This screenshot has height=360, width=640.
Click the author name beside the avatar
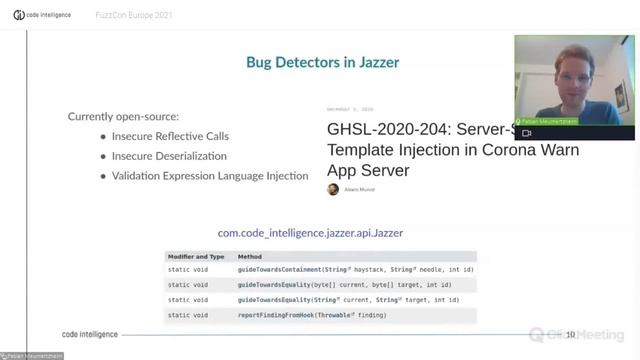tap(359, 189)
